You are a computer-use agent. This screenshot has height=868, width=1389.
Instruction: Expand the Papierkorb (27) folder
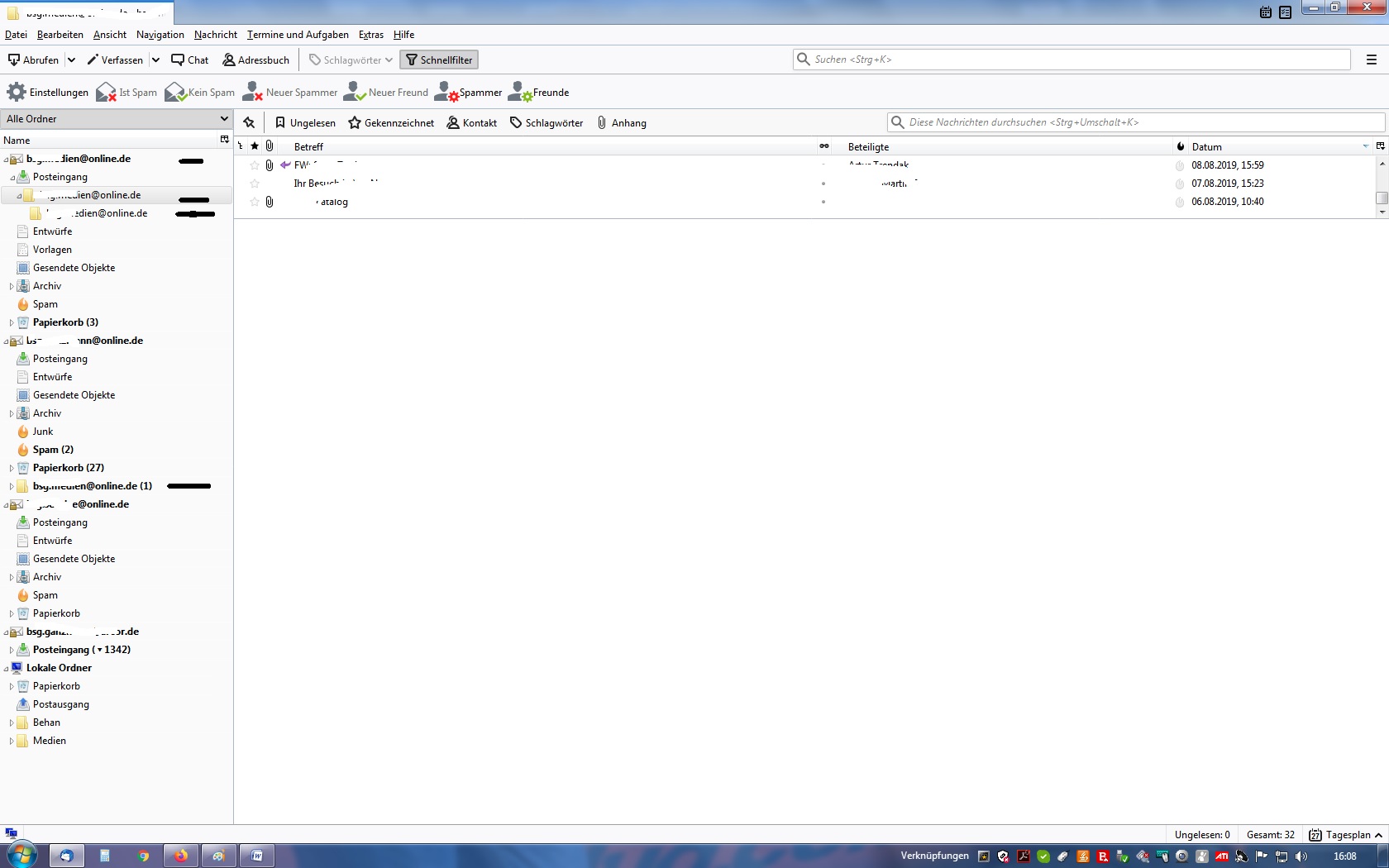click(11, 468)
